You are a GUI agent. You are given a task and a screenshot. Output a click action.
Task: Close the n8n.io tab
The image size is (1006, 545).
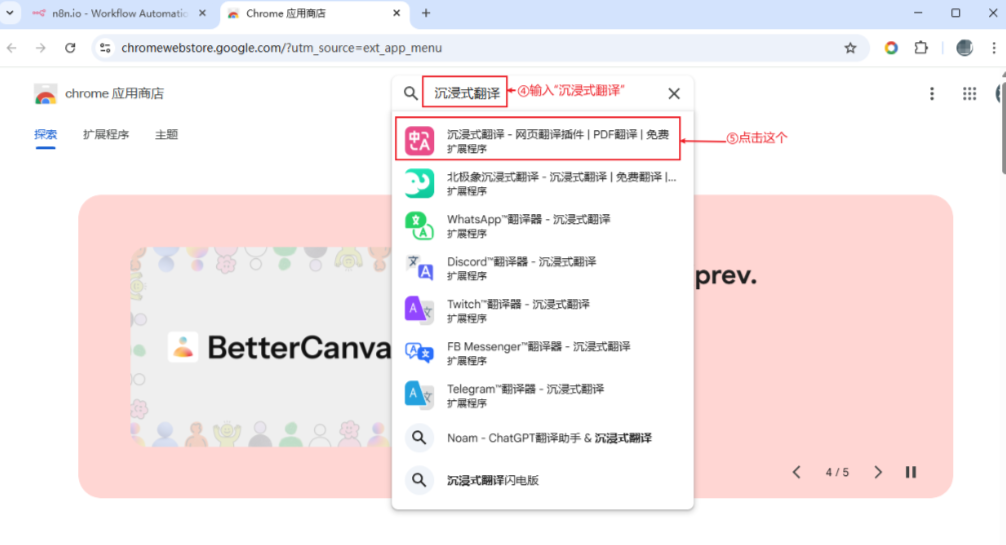(202, 13)
